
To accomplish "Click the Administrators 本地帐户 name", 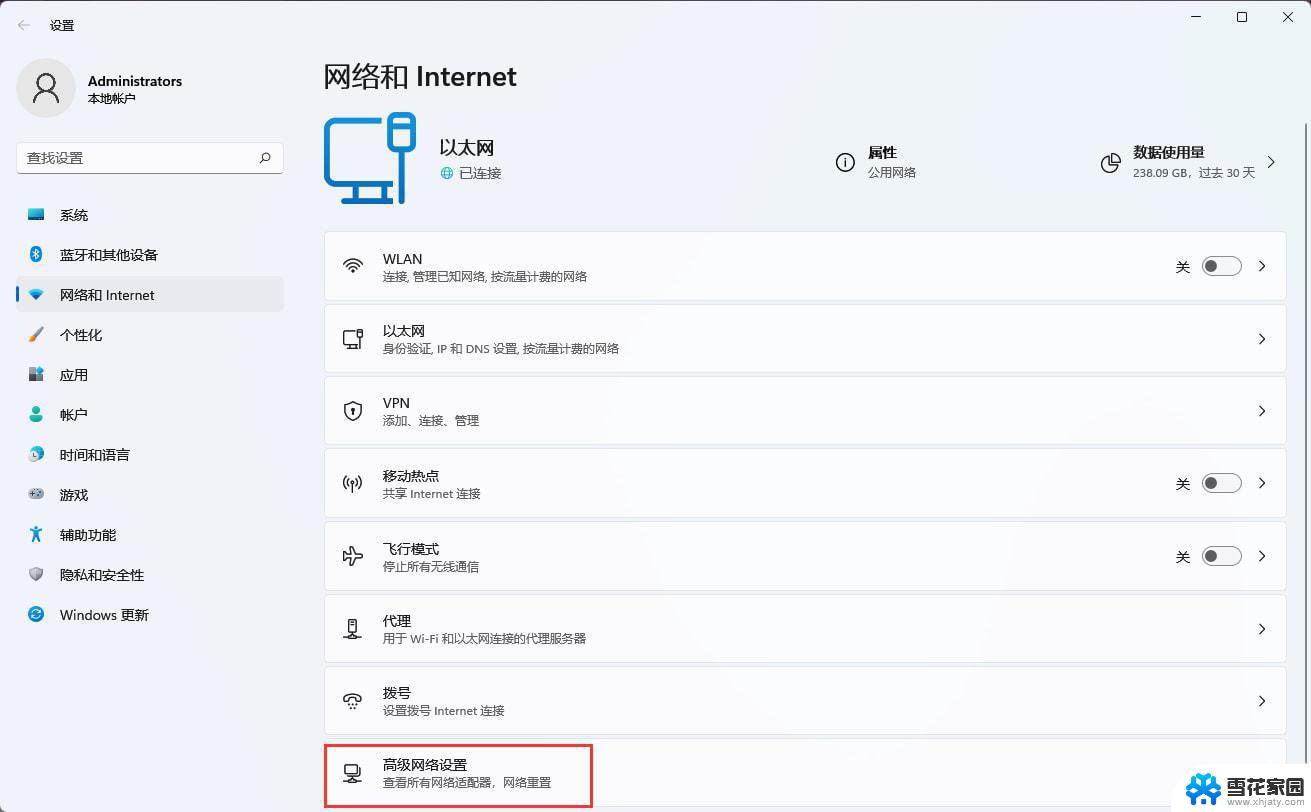I will click(x=134, y=89).
